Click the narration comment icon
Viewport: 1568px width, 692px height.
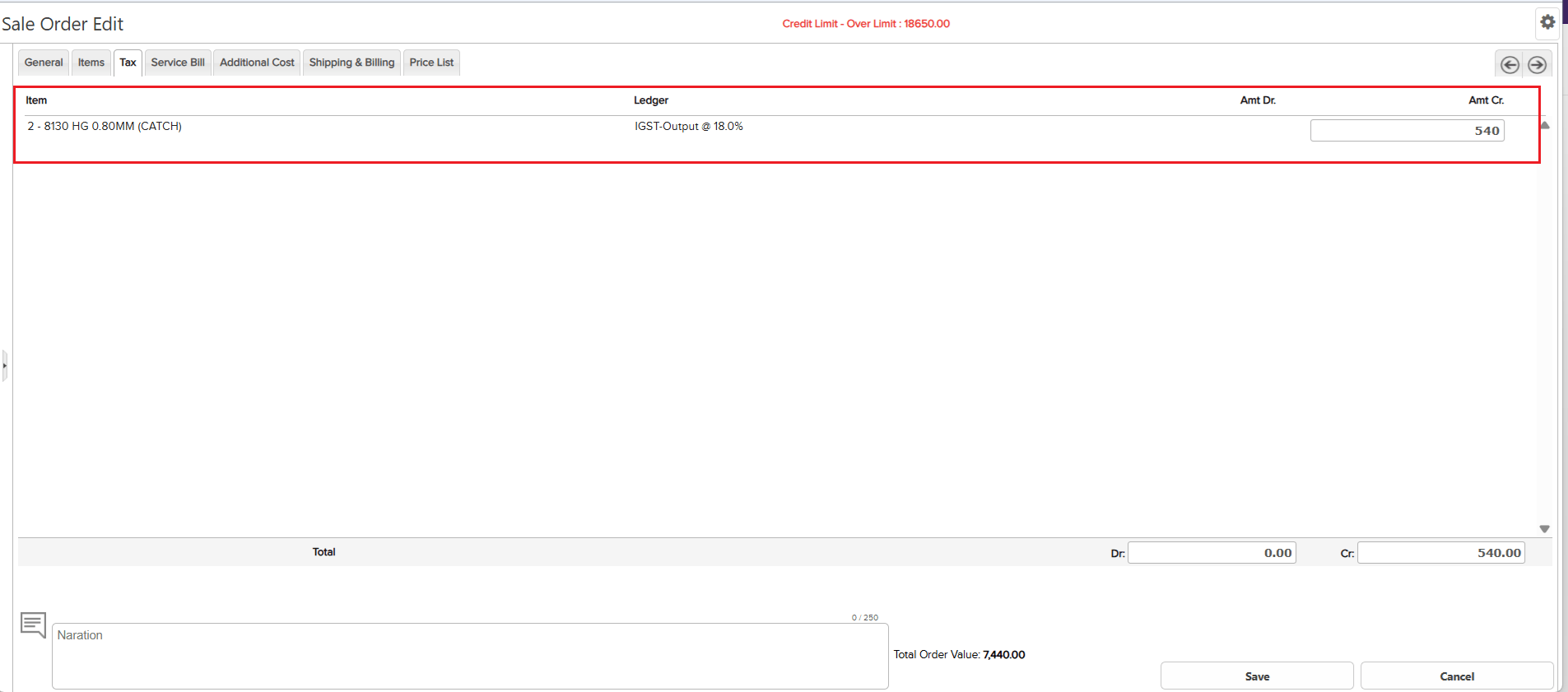point(33,625)
